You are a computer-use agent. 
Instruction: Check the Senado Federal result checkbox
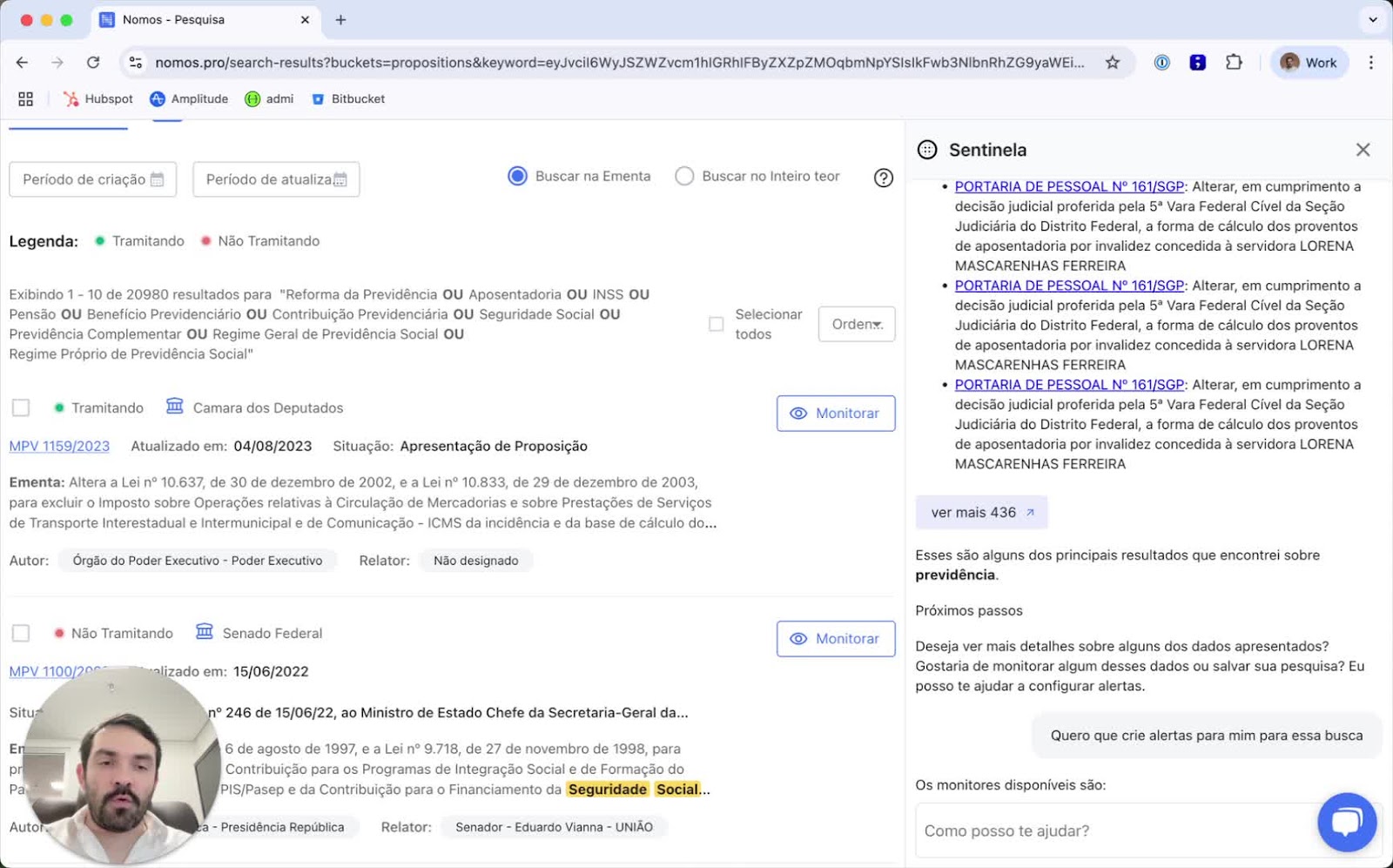point(21,634)
